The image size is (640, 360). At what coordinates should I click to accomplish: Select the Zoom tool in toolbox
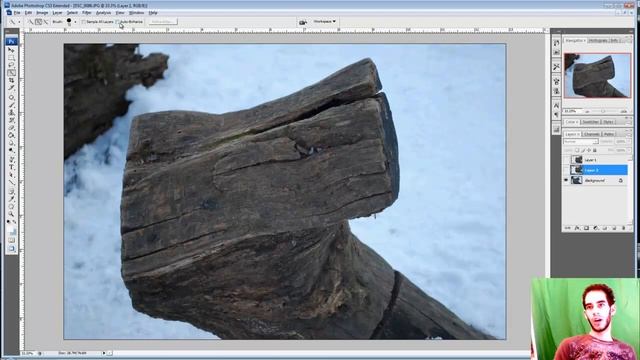pyautogui.click(x=11, y=213)
